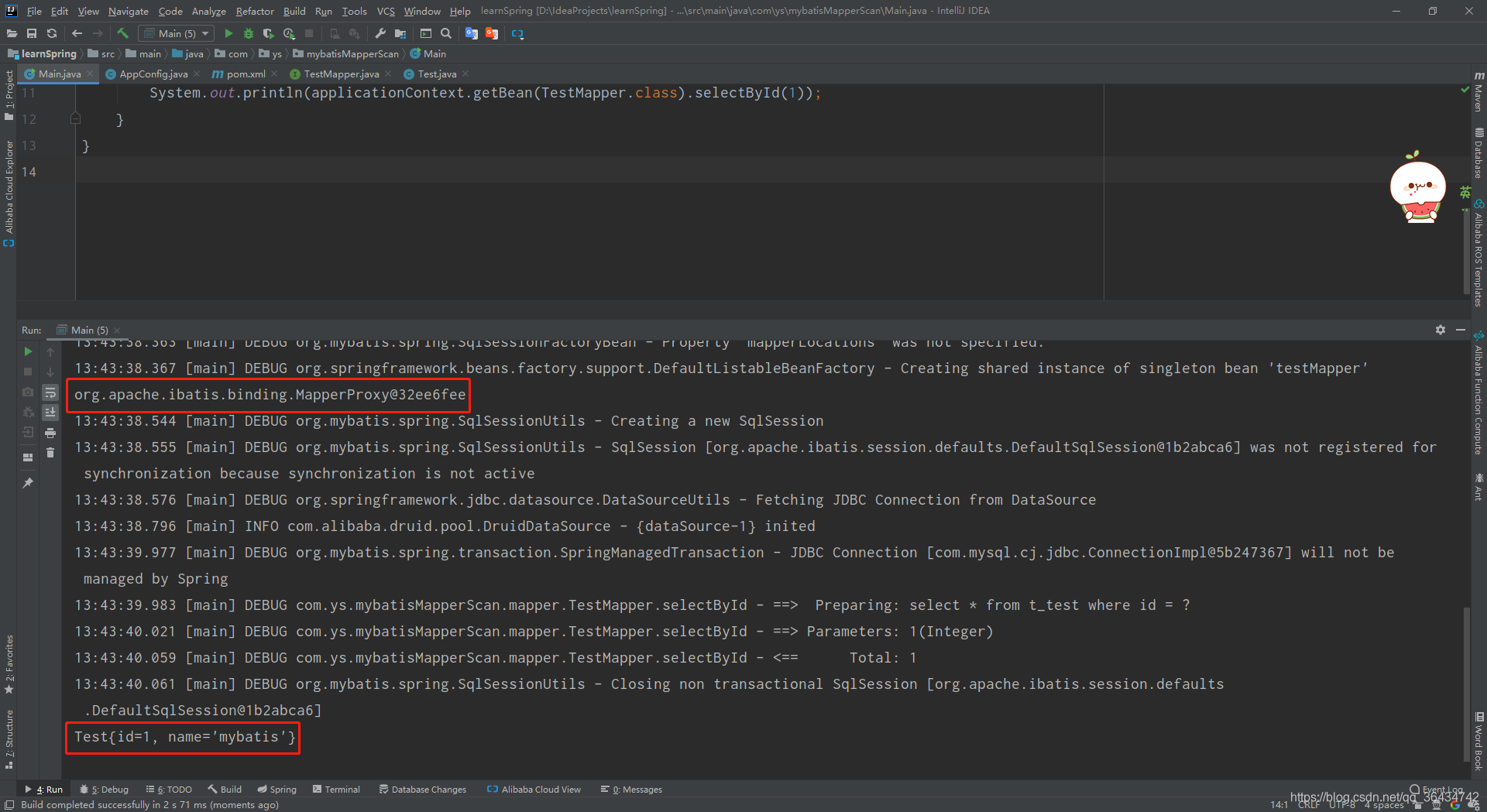Toggle pin tab in Run panel

pos(28,483)
